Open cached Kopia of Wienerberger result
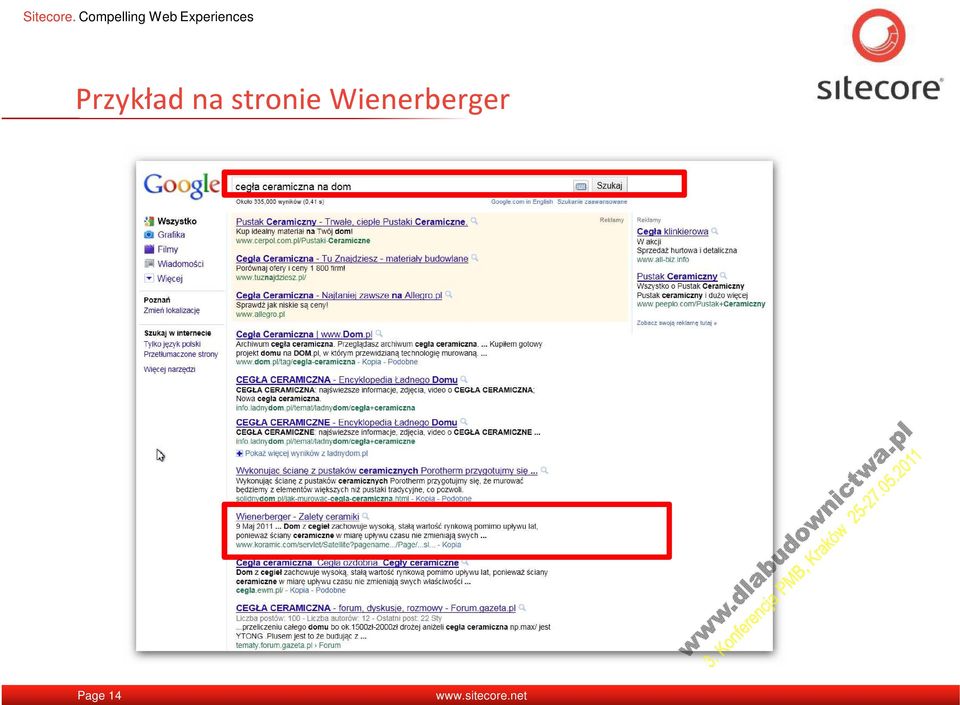 452,545
